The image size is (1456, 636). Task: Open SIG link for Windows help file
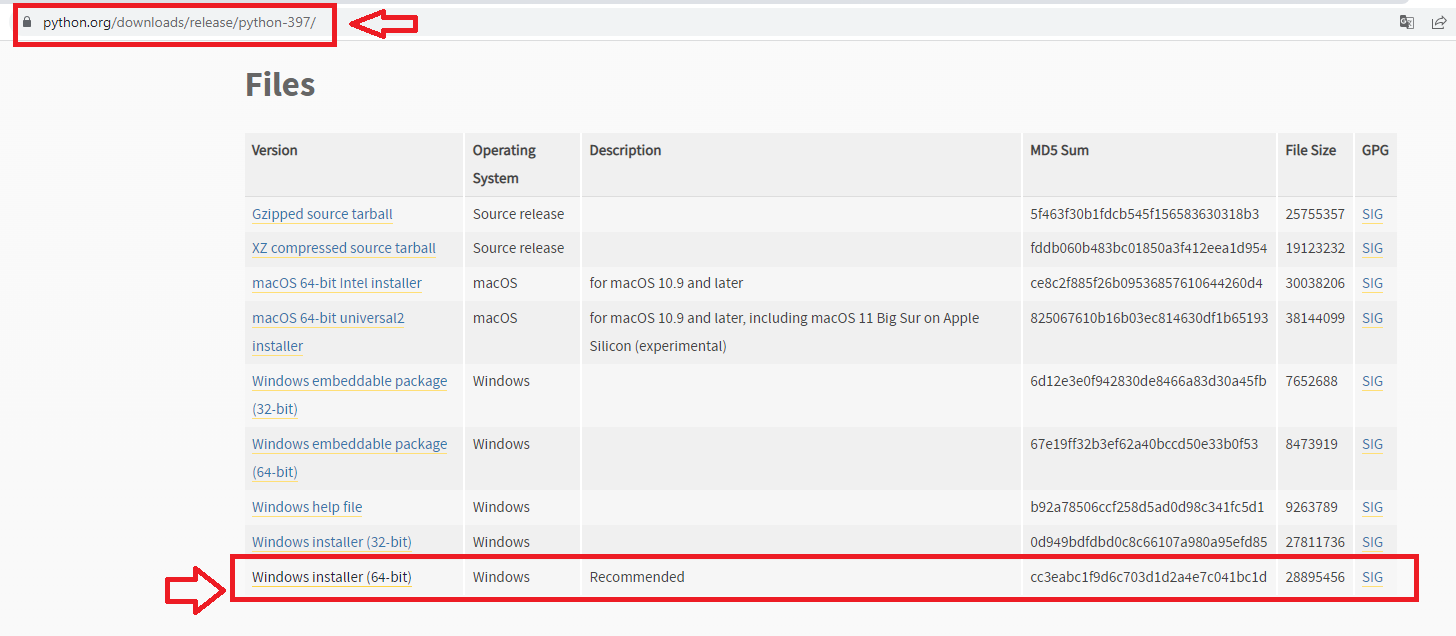click(1372, 507)
